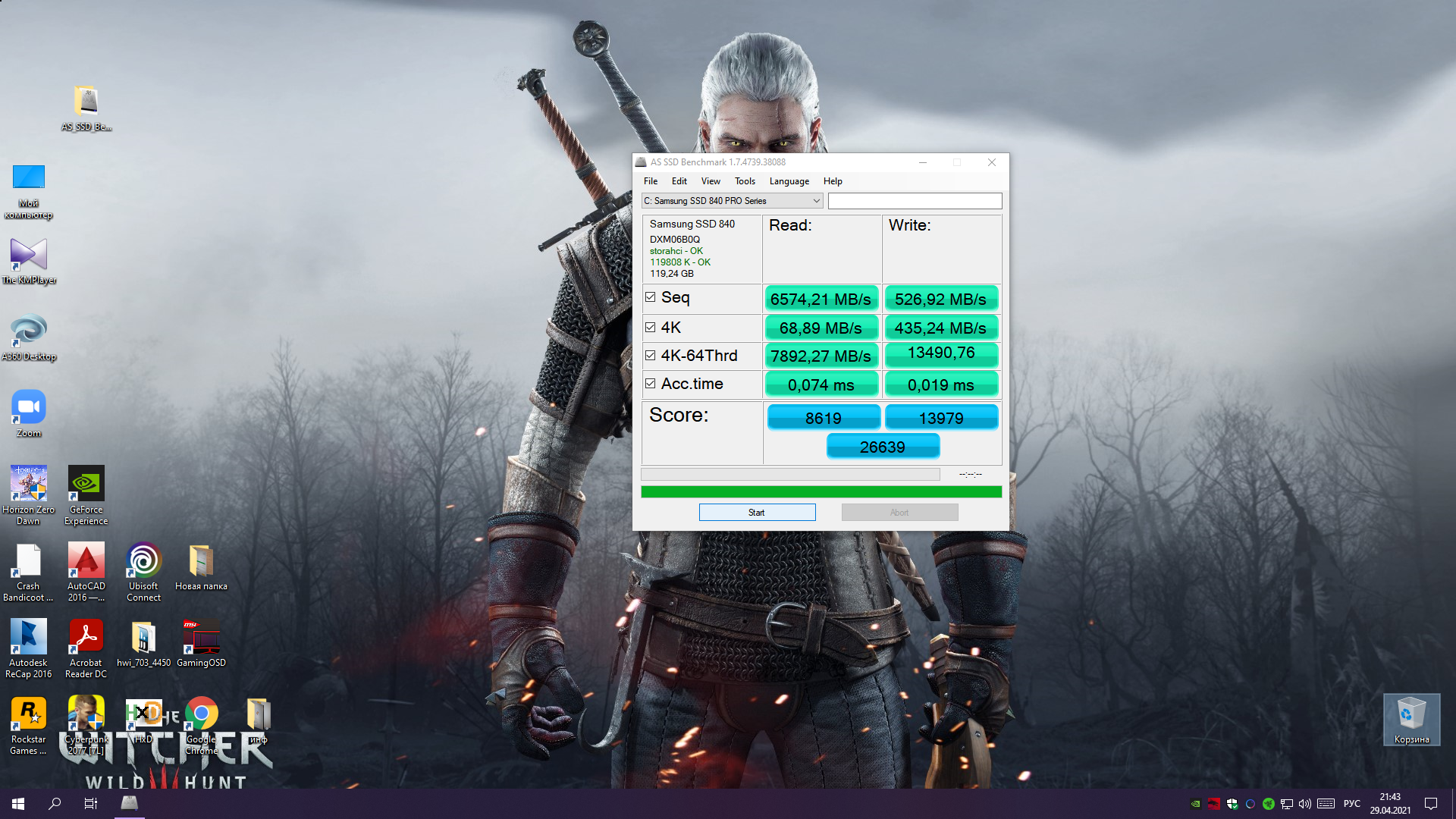1456x819 pixels.
Task: Select the Autodesk ReCap 2016 shortcut
Action: click(x=29, y=649)
